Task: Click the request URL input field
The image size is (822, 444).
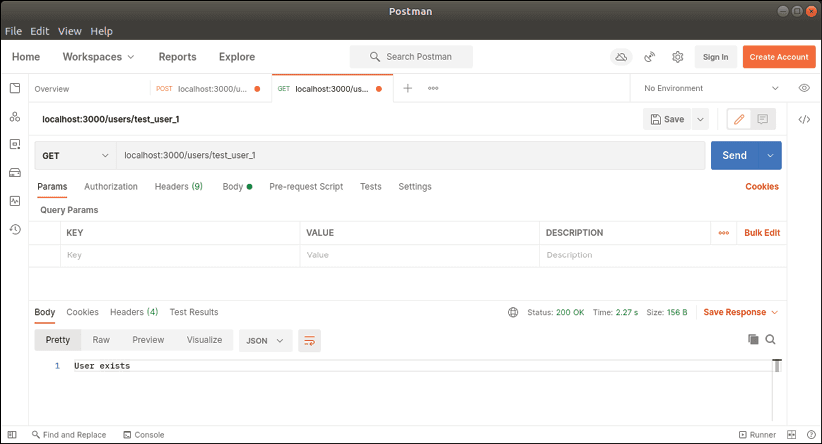Action: point(410,156)
